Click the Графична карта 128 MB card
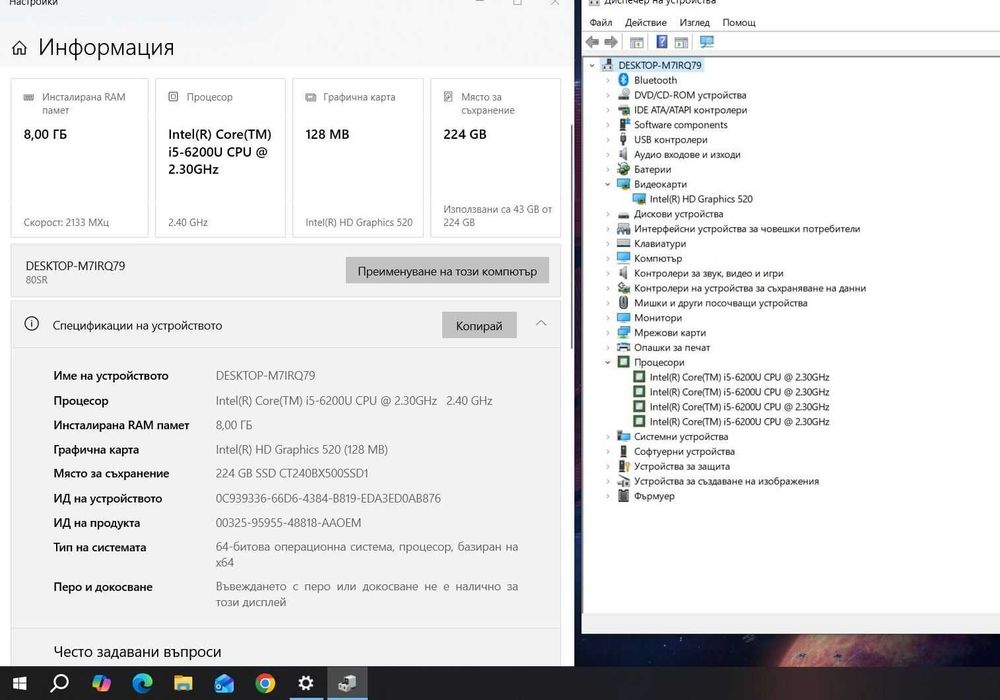This screenshot has width=1000, height=700. click(358, 158)
